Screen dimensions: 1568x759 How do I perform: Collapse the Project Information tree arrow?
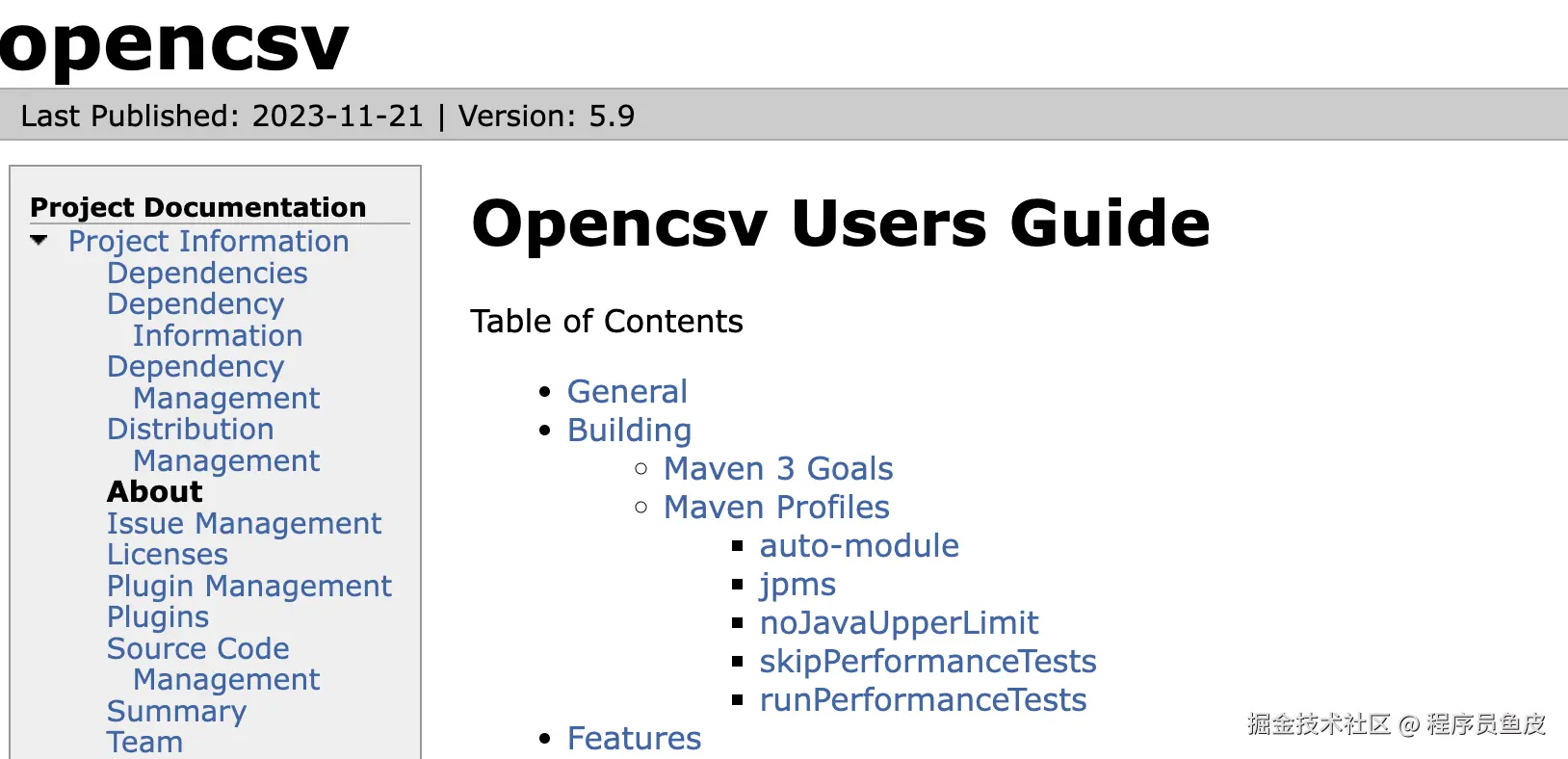[x=39, y=241]
